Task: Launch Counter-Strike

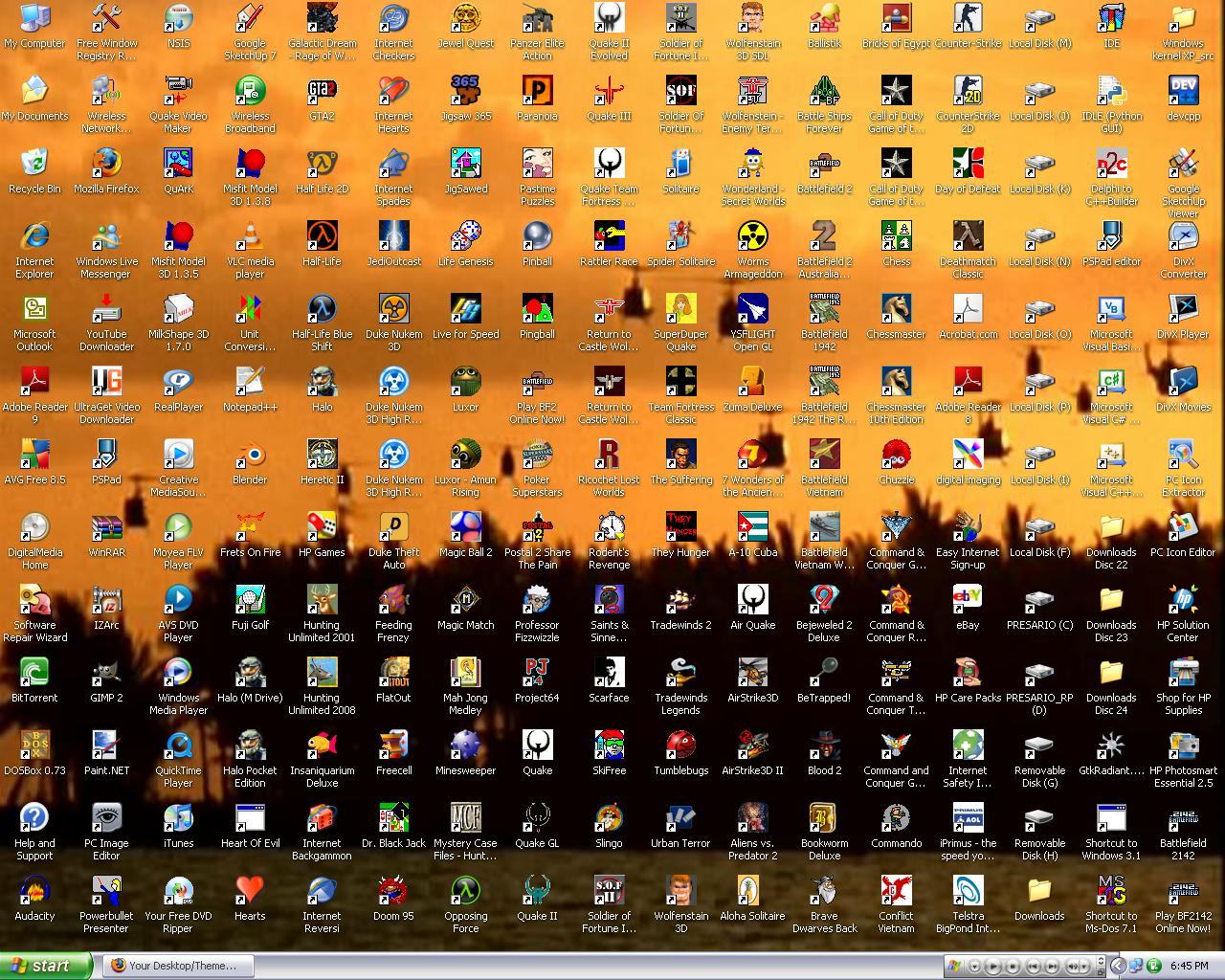Action: click(x=968, y=21)
